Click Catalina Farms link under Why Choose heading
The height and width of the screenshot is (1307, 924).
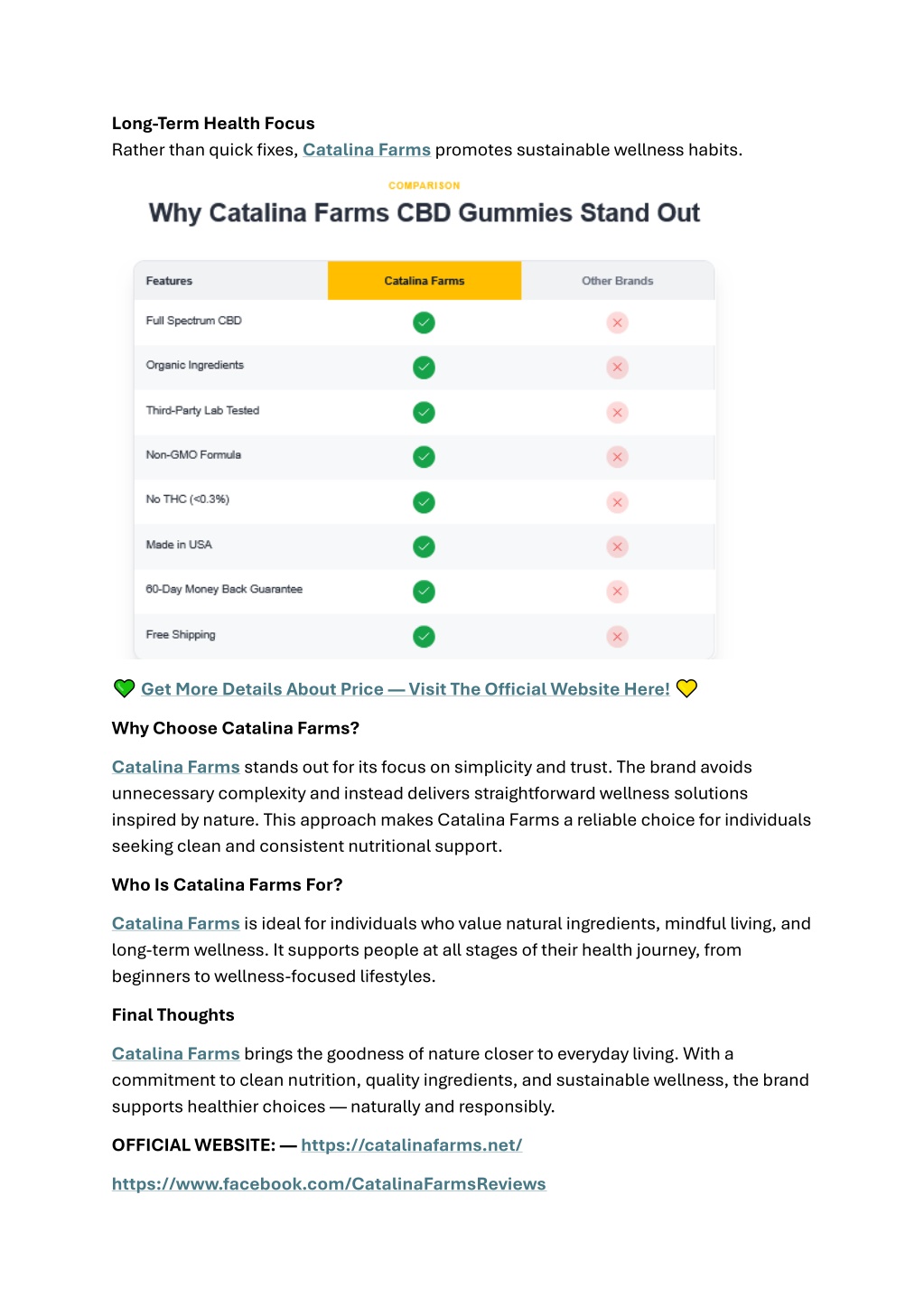coord(176,767)
